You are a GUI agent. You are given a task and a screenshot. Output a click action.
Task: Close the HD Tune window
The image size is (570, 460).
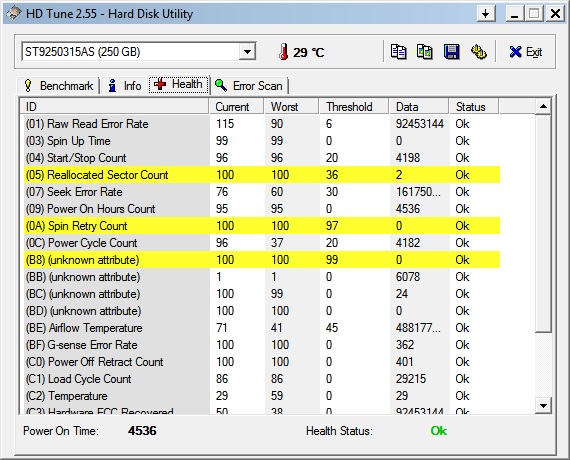(x=555, y=14)
